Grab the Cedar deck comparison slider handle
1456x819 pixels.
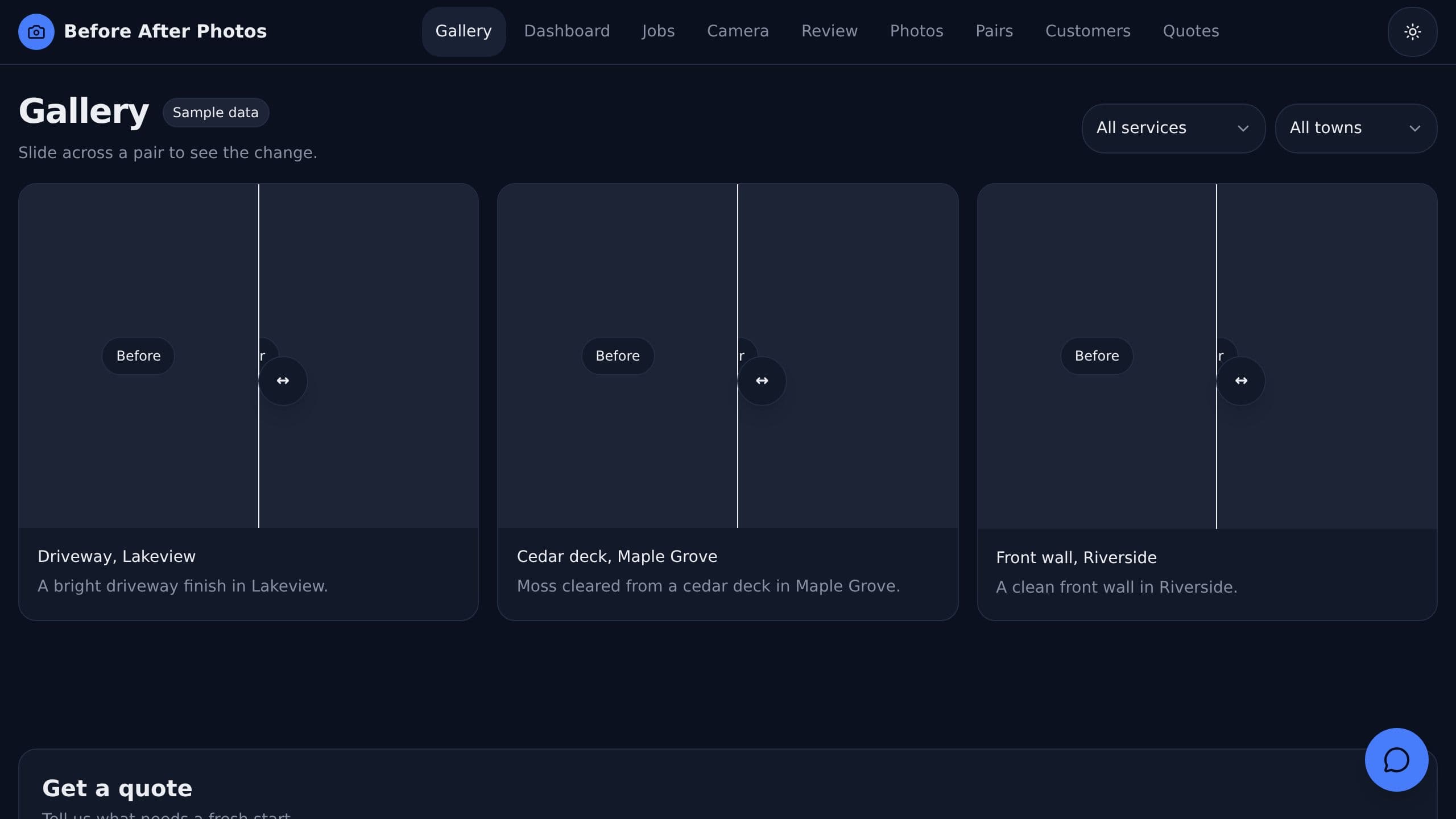point(762,380)
